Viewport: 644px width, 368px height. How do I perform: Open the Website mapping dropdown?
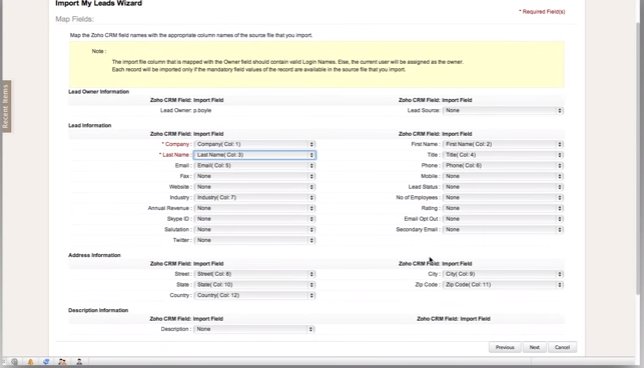coord(255,187)
